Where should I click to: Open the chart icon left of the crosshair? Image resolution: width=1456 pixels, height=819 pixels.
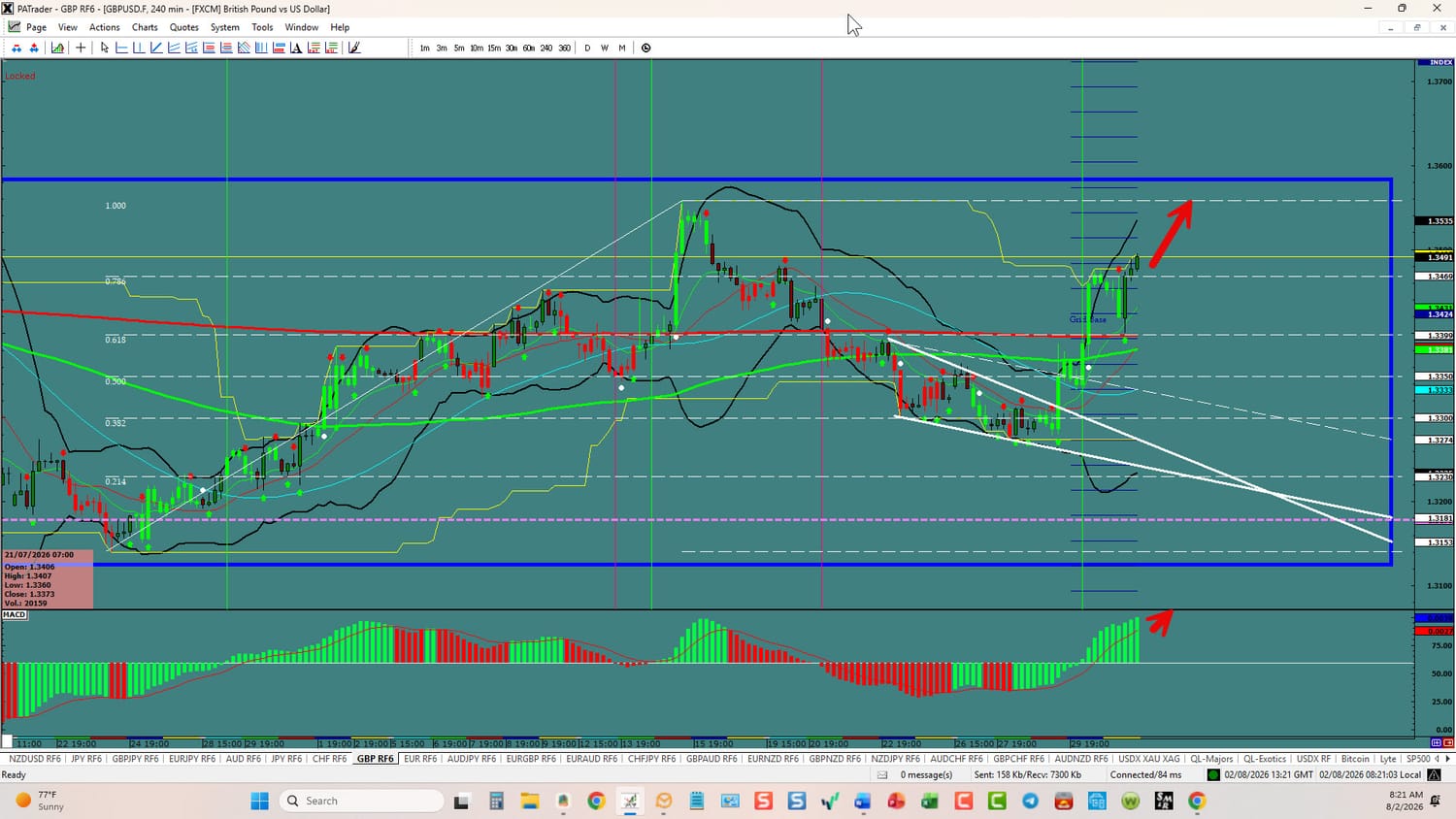[57, 48]
